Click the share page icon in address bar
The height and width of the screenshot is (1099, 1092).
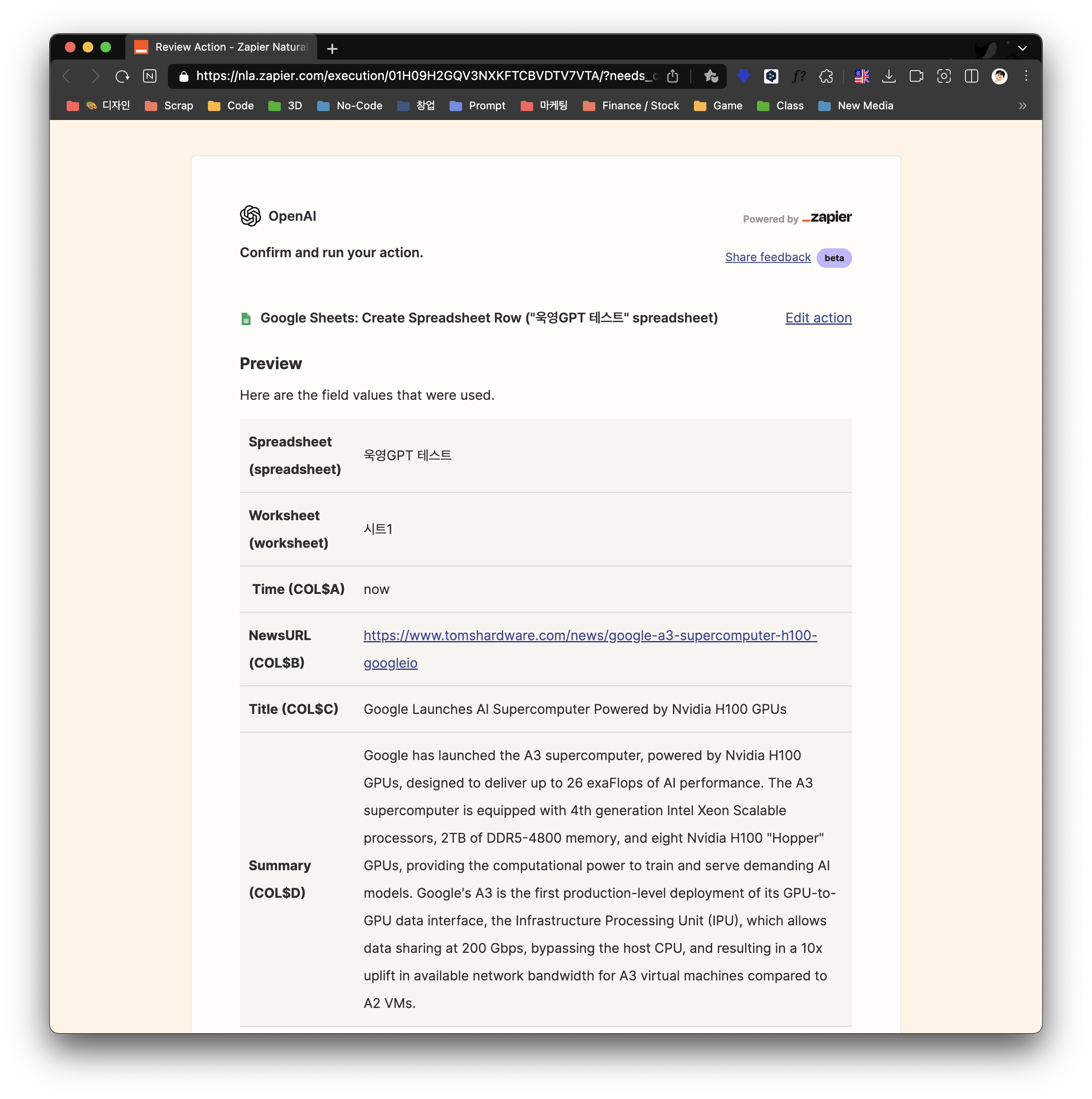[672, 76]
